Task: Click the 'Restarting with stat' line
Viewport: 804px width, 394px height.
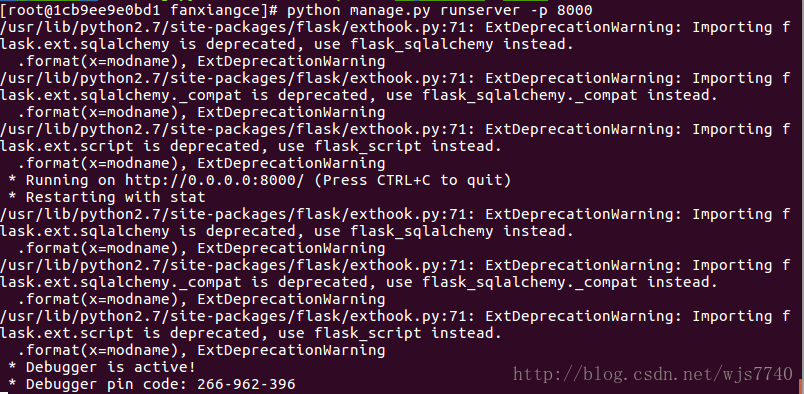Action: click(106, 198)
